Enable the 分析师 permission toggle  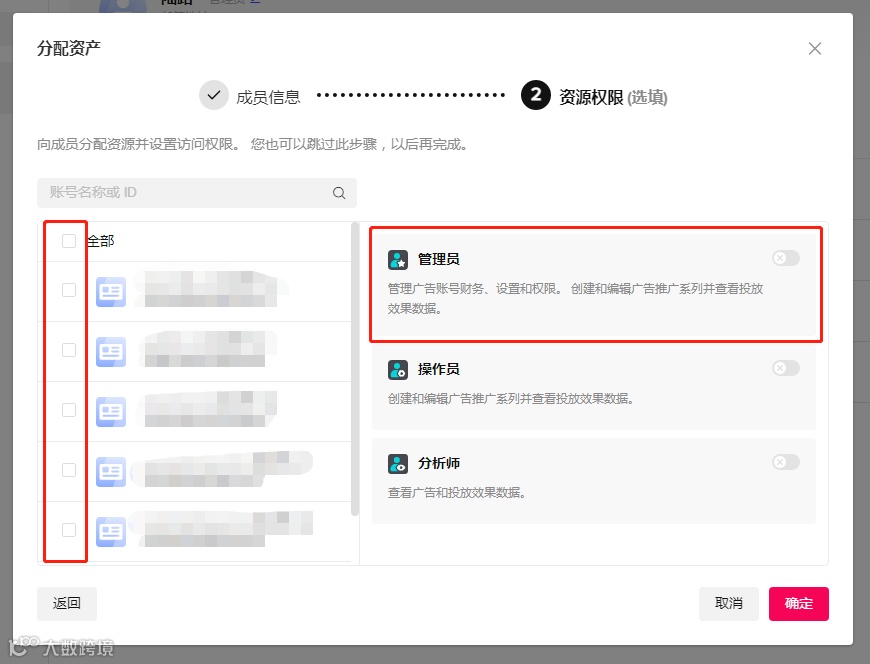[786, 462]
